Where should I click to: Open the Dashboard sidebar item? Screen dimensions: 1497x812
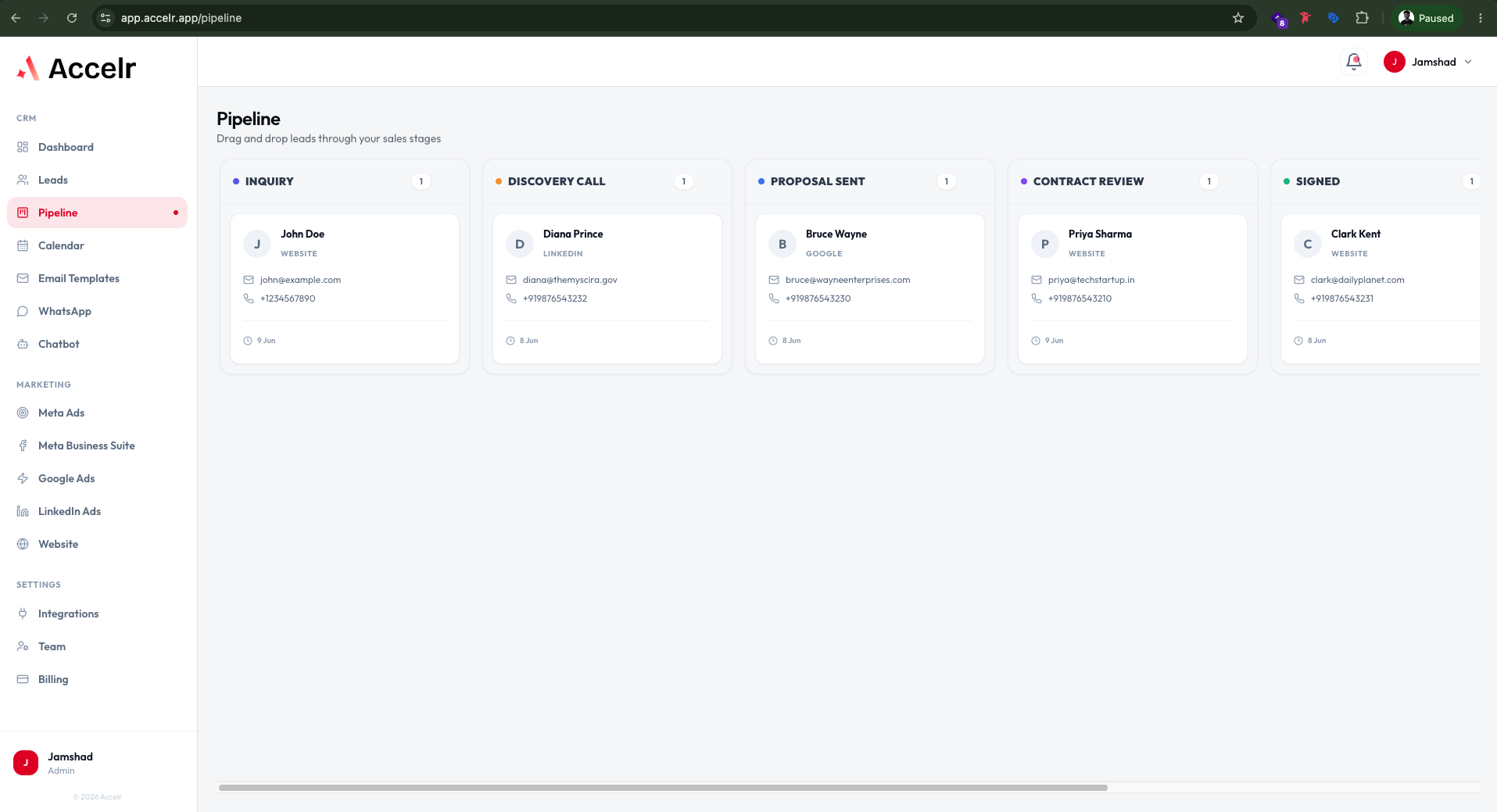click(97, 147)
